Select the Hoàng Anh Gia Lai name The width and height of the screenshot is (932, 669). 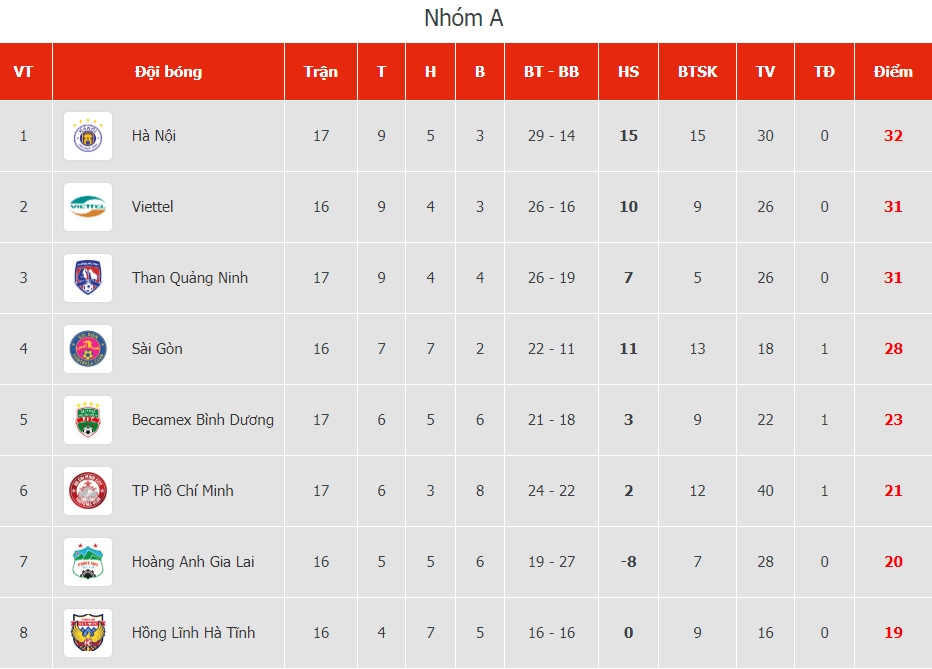tap(193, 561)
